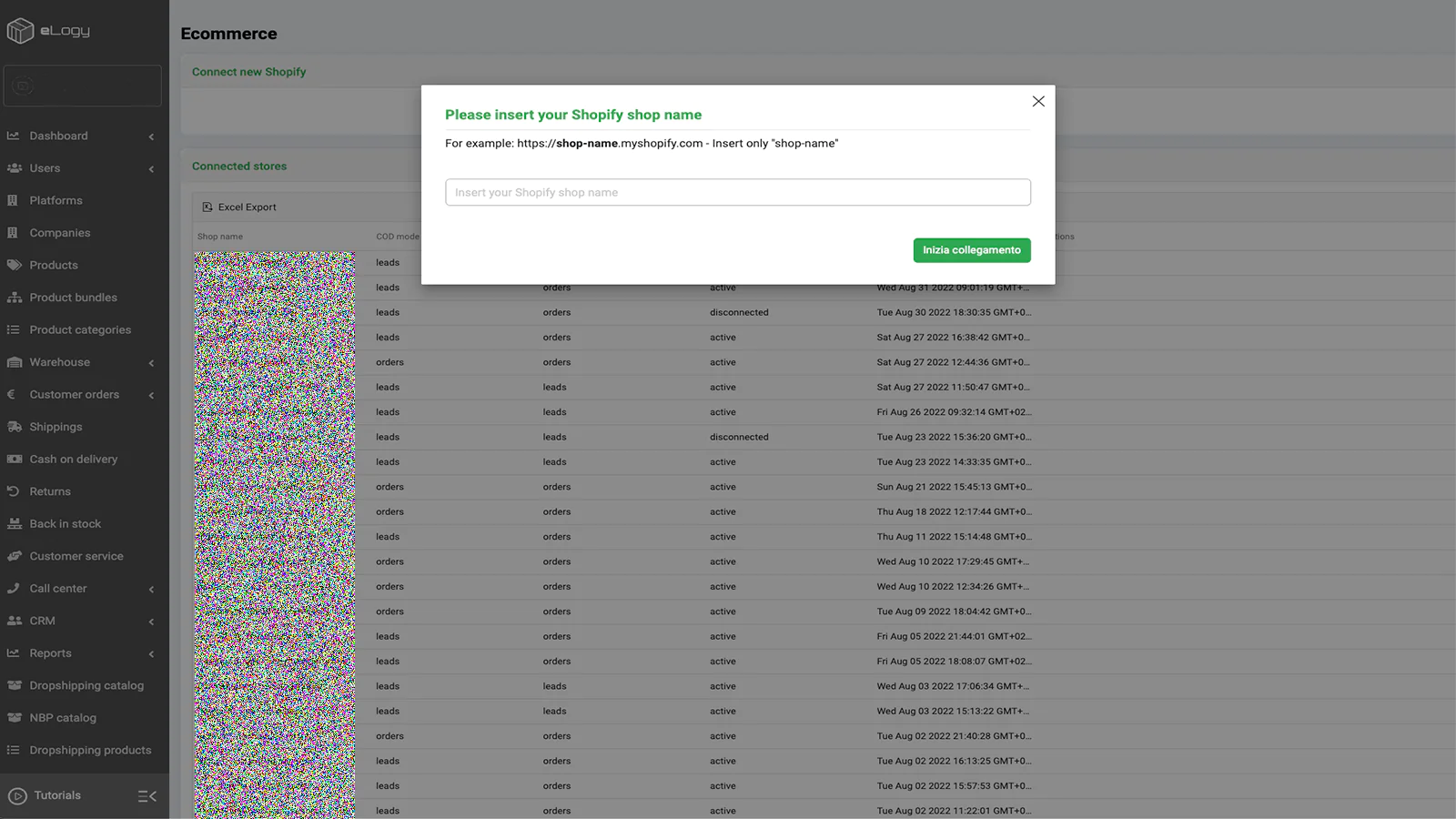Click the Back in stock boxes icon

pyautogui.click(x=14, y=523)
